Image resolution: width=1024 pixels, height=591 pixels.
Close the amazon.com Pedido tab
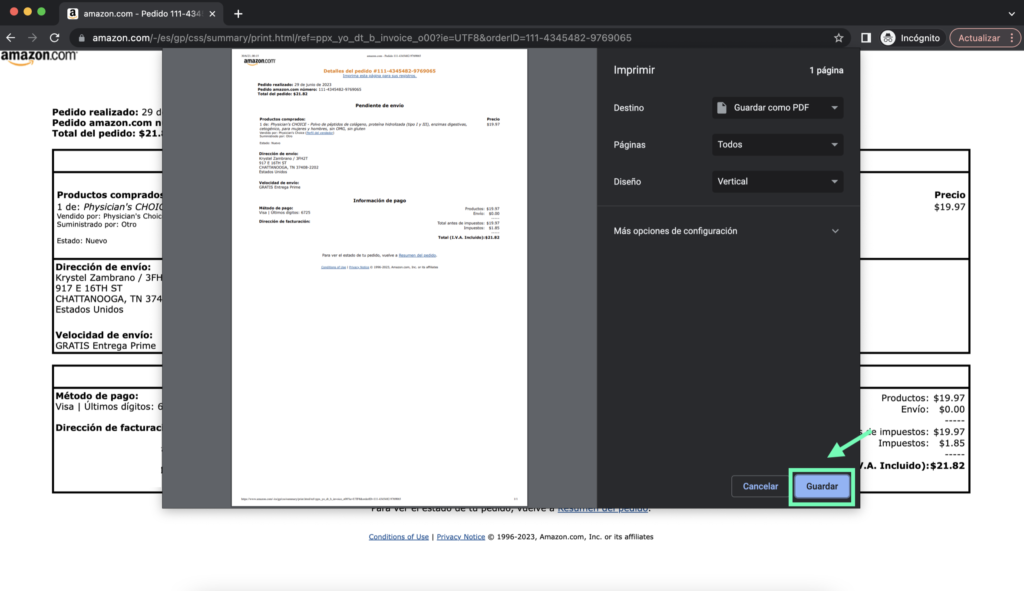[211, 14]
